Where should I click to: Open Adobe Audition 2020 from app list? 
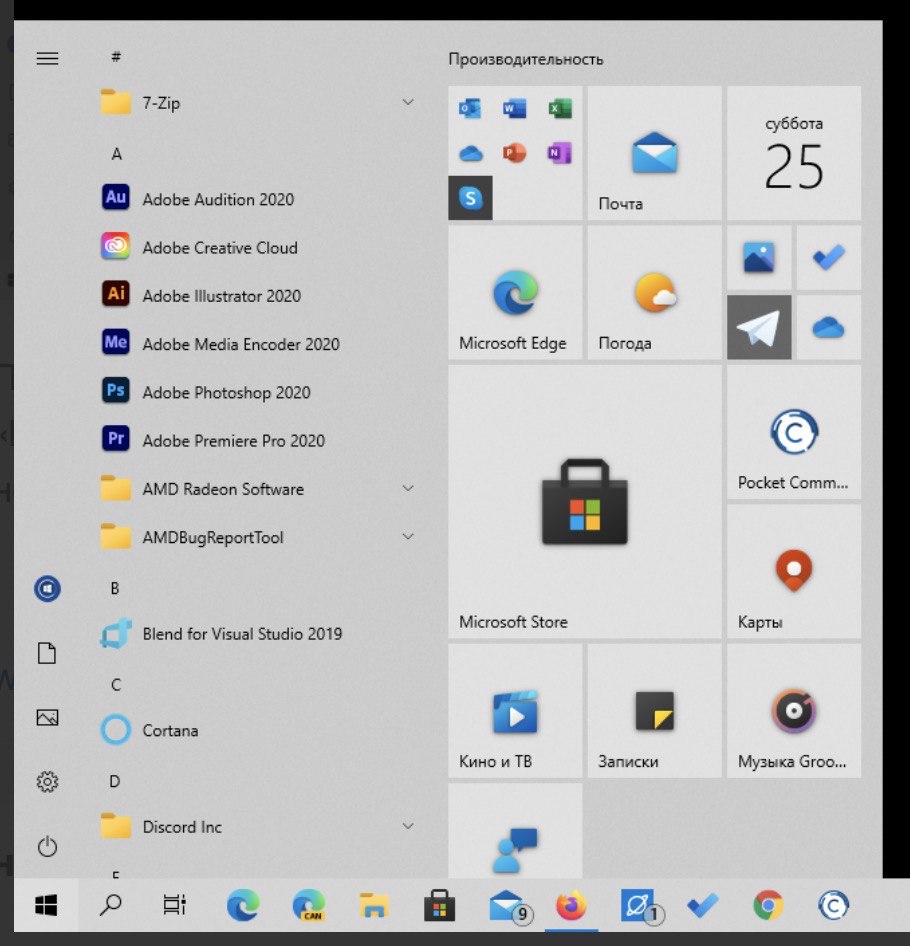point(256,199)
